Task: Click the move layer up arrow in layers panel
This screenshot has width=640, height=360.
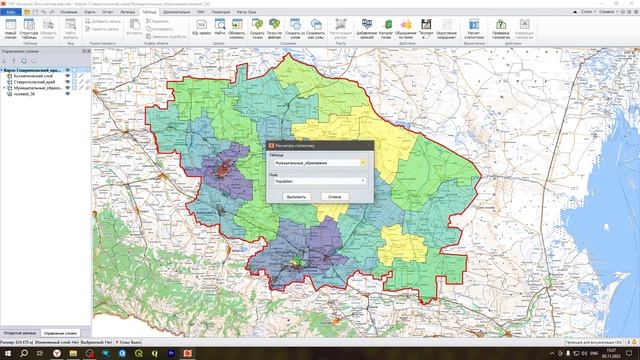Action: [x=13, y=61]
